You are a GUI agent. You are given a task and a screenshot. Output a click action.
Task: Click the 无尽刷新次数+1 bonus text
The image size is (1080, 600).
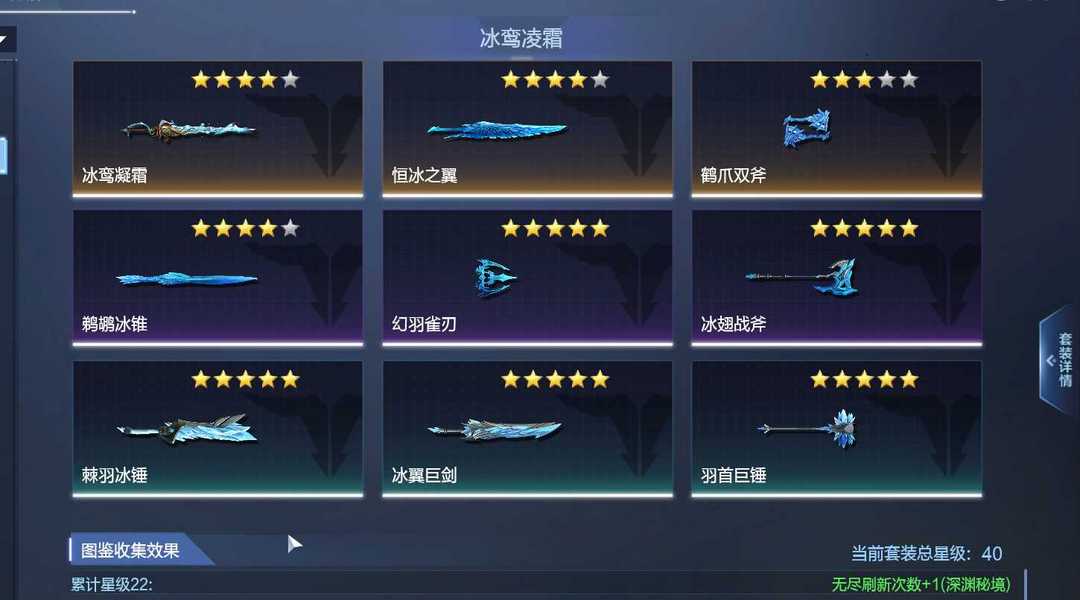pos(921,585)
